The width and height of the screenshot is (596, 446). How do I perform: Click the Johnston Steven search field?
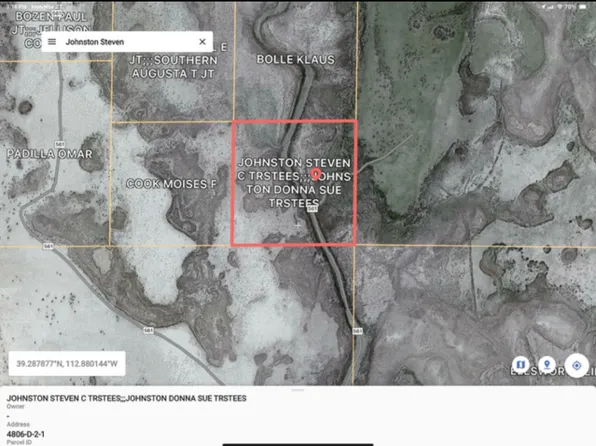pyautogui.click(x=127, y=42)
